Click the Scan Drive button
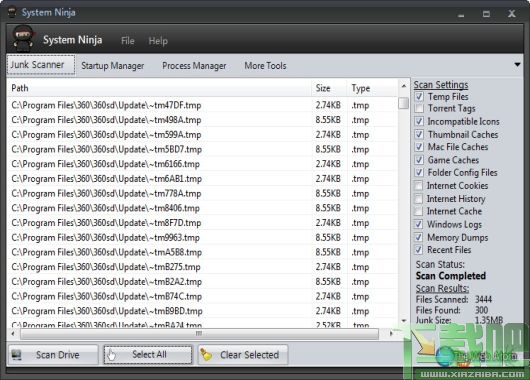The height and width of the screenshot is (380, 530). coord(53,355)
